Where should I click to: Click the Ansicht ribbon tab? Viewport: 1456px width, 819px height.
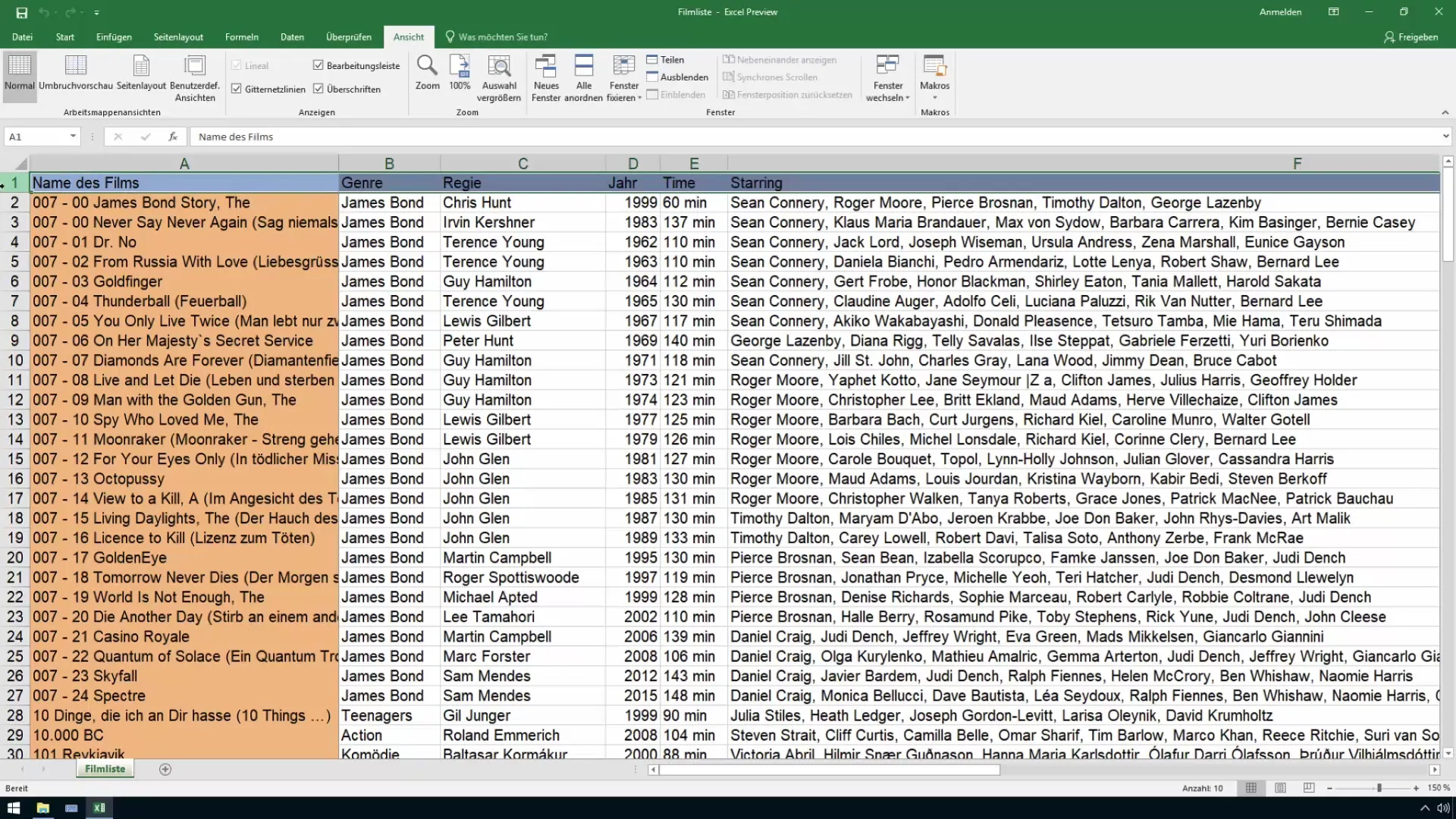[408, 37]
